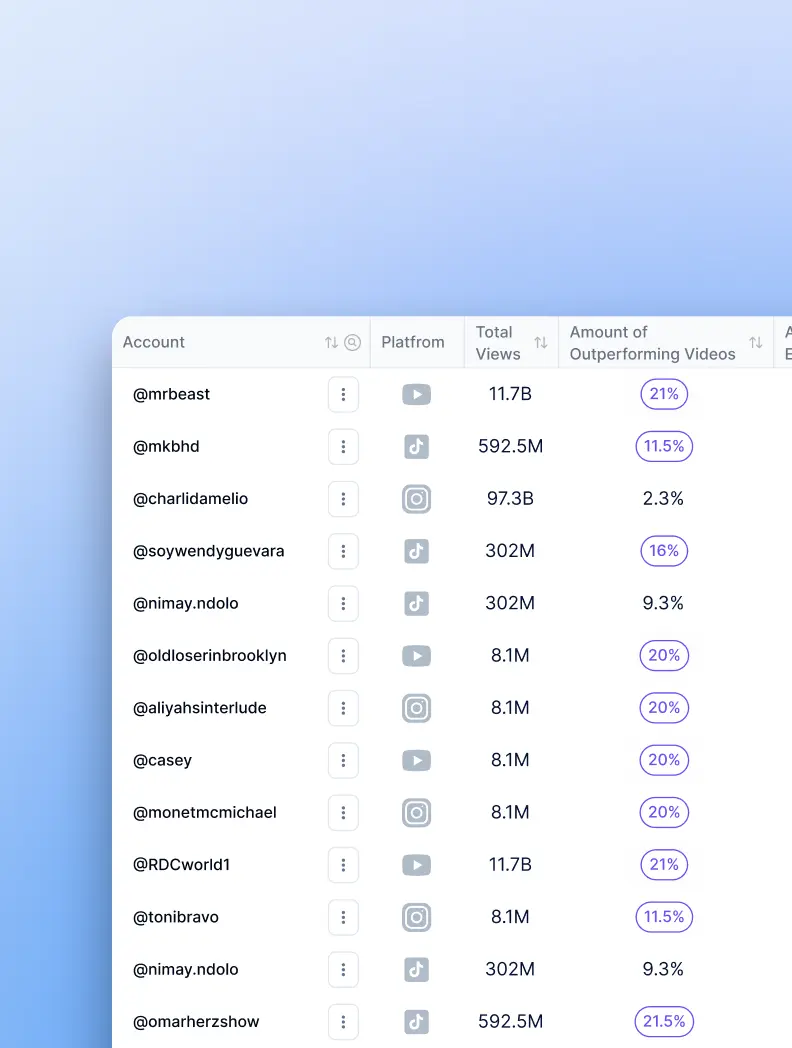Image resolution: width=792 pixels, height=1048 pixels.
Task: Select the Platfrom column header
Action: click(413, 342)
